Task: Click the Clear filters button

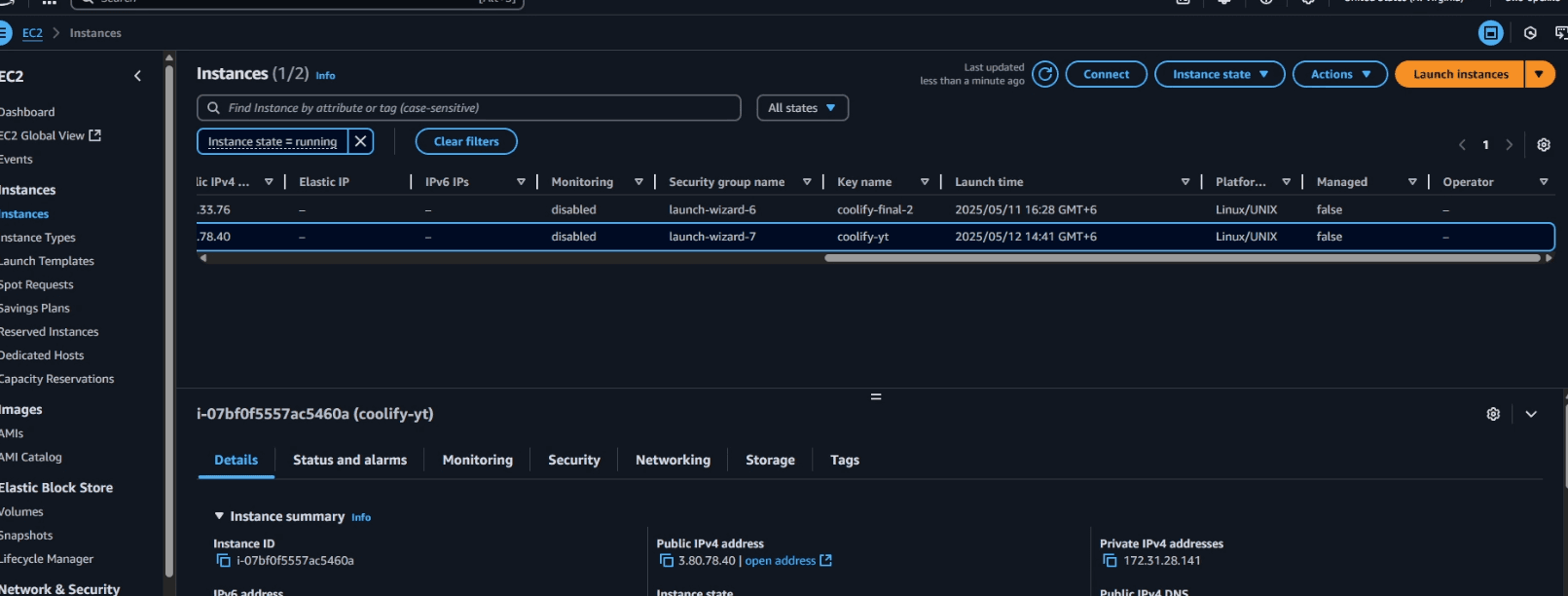Action: pyautogui.click(x=466, y=141)
